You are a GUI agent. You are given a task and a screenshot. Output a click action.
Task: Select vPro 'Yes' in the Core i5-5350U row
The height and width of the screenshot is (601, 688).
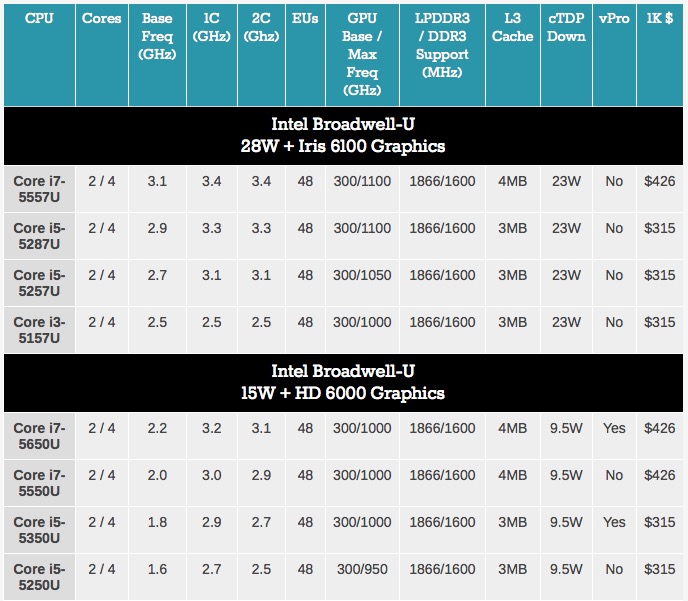(614, 522)
